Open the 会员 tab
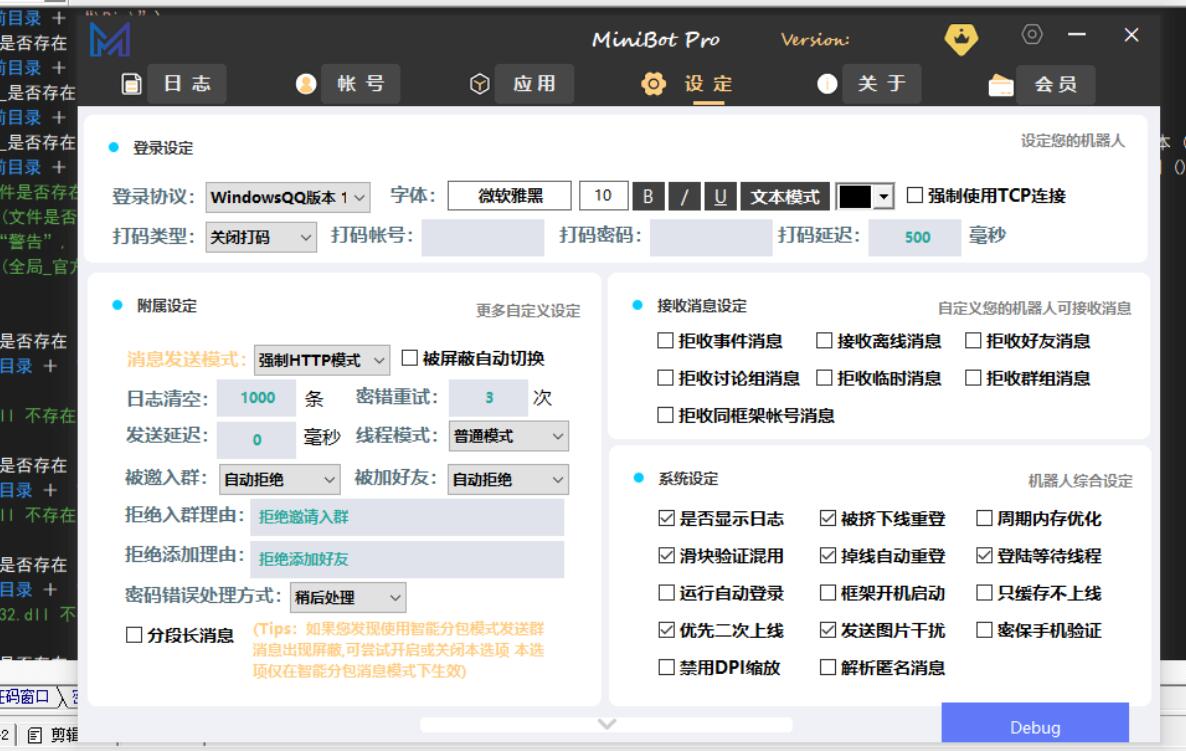Viewport: 1186px width, 751px height. 1055,83
